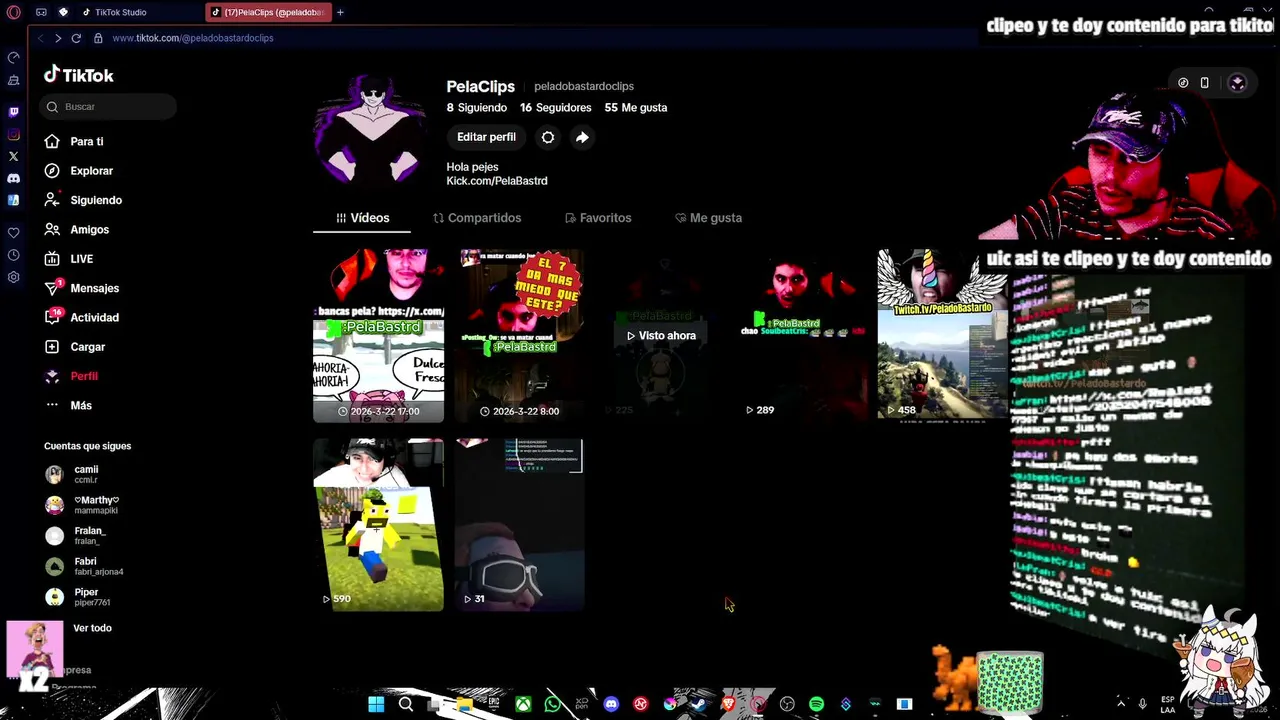The height and width of the screenshot is (720, 1280).
Task: Open Windows Start menu
Action: tap(376, 704)
